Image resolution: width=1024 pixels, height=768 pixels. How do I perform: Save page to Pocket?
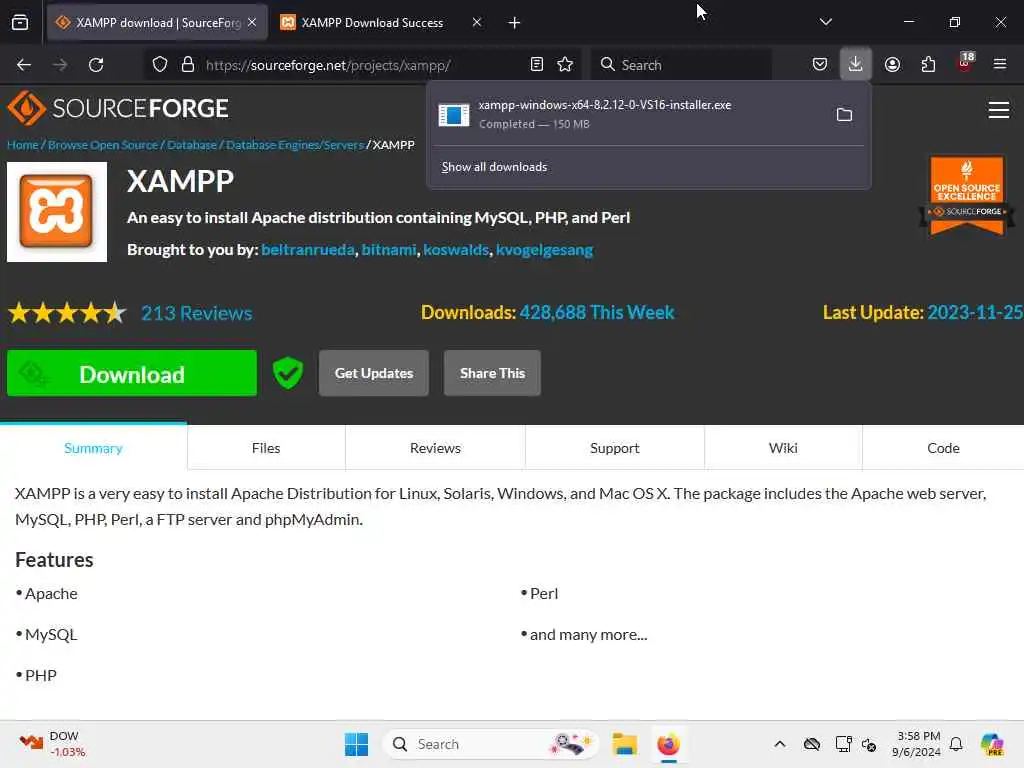coord(820,65)
